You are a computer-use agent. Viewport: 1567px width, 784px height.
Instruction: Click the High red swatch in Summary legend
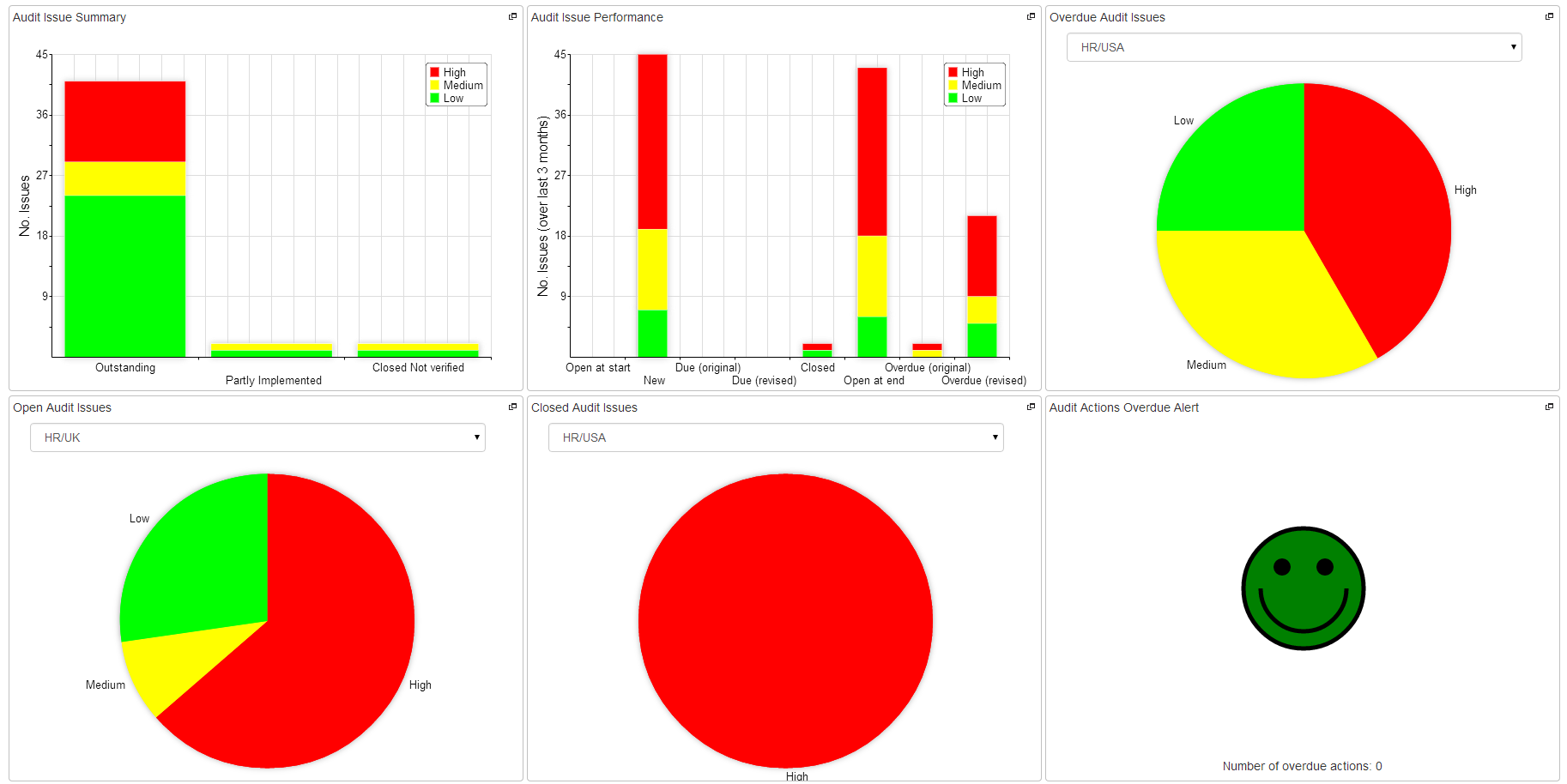click(435, 72)
